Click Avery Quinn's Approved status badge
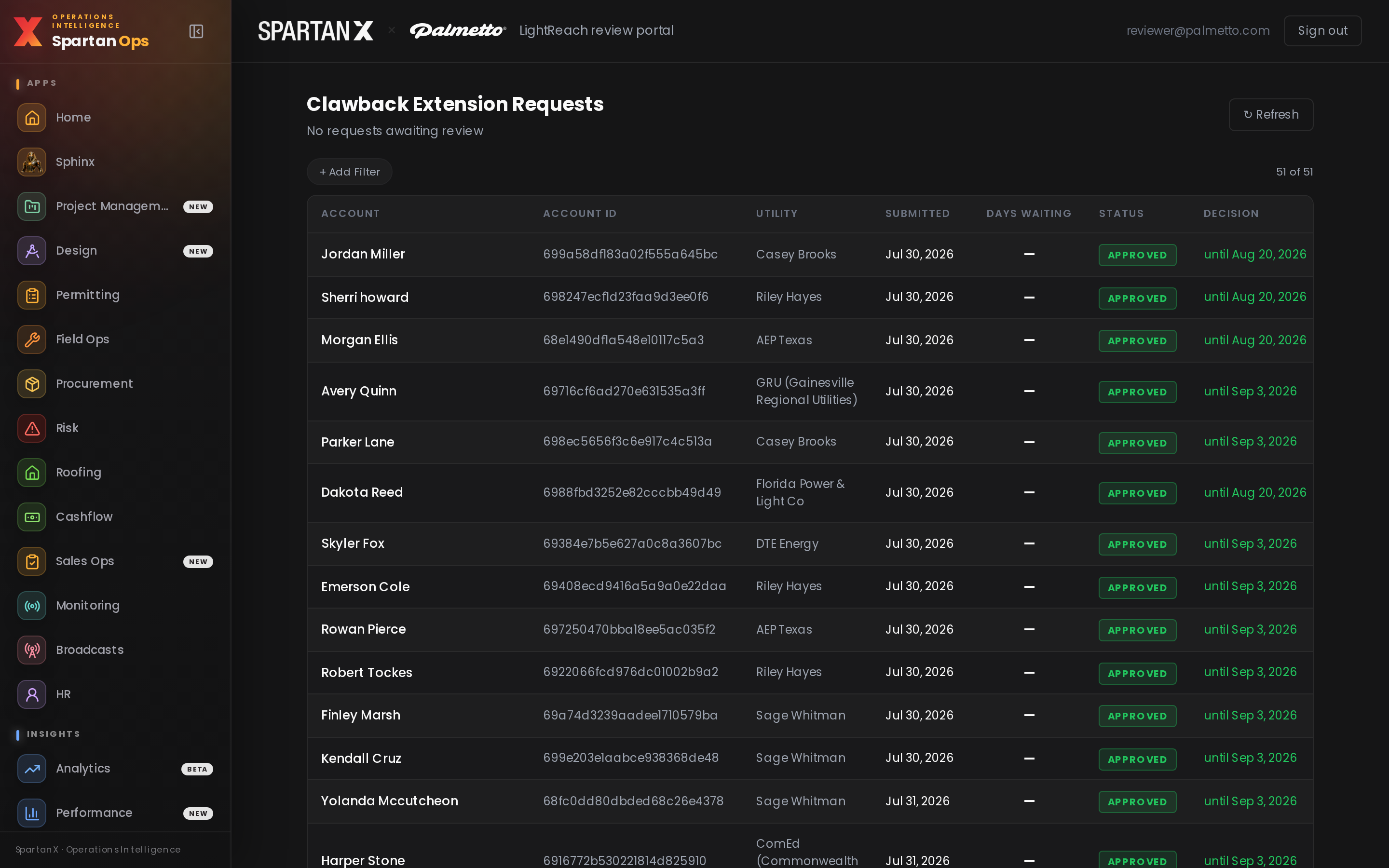1389x868 pixels. click(1137, 392)
